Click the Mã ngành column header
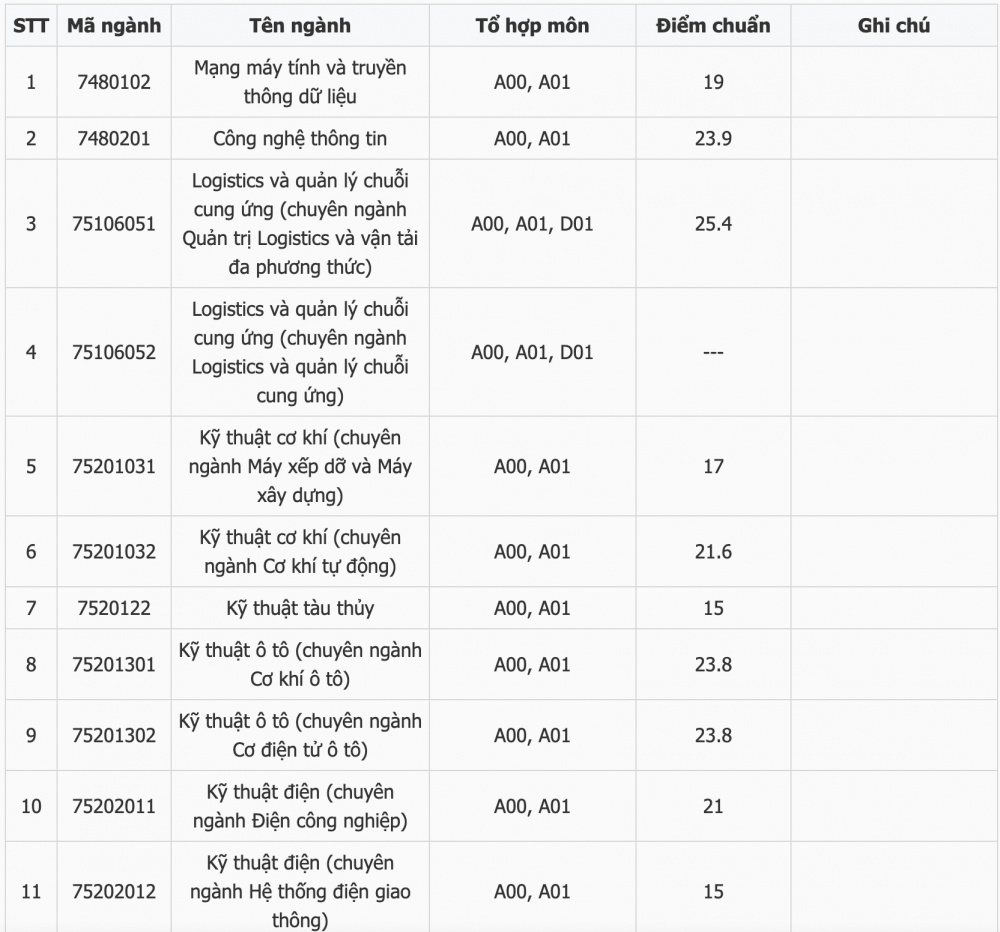 click(x=114, y=26)
